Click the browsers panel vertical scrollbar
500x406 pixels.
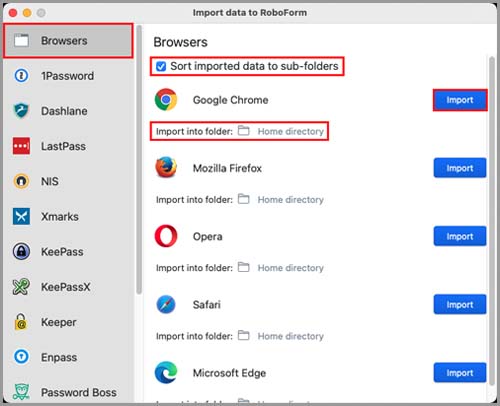(492, 220)
